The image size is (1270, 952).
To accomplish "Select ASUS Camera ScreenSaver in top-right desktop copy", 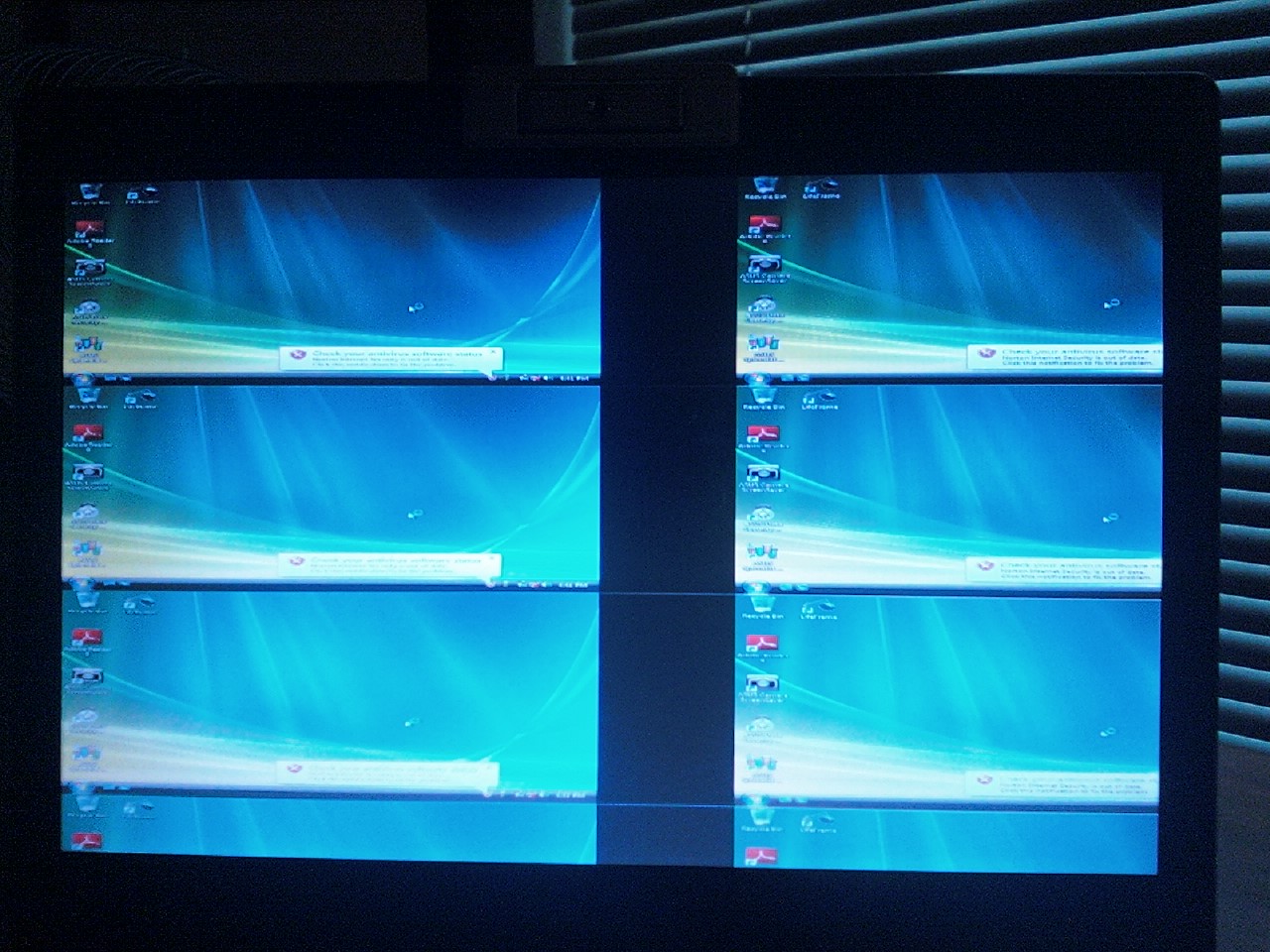I will coord(765,269).
